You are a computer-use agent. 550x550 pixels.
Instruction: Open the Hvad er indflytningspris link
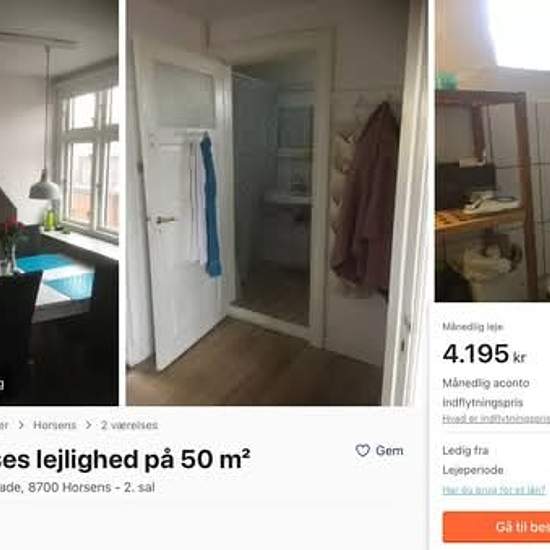tap(496, 419)
